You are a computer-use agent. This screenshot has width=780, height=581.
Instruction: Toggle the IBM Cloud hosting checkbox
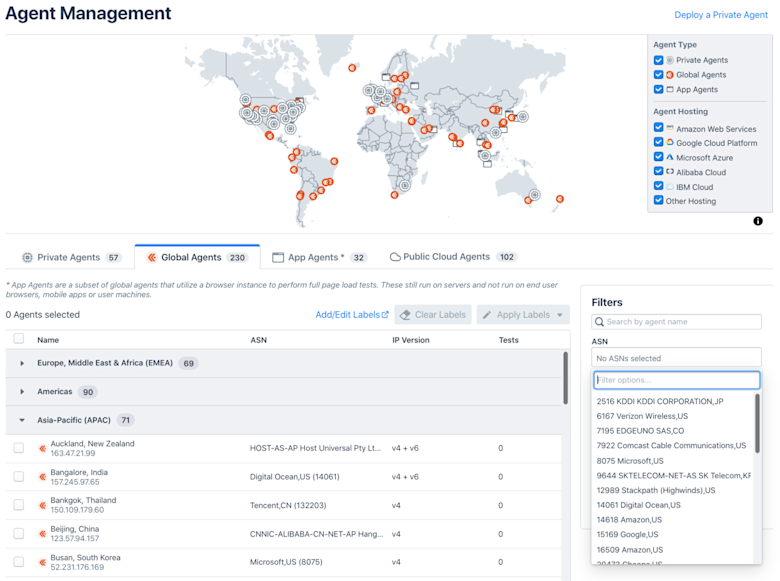click(659, 187)
